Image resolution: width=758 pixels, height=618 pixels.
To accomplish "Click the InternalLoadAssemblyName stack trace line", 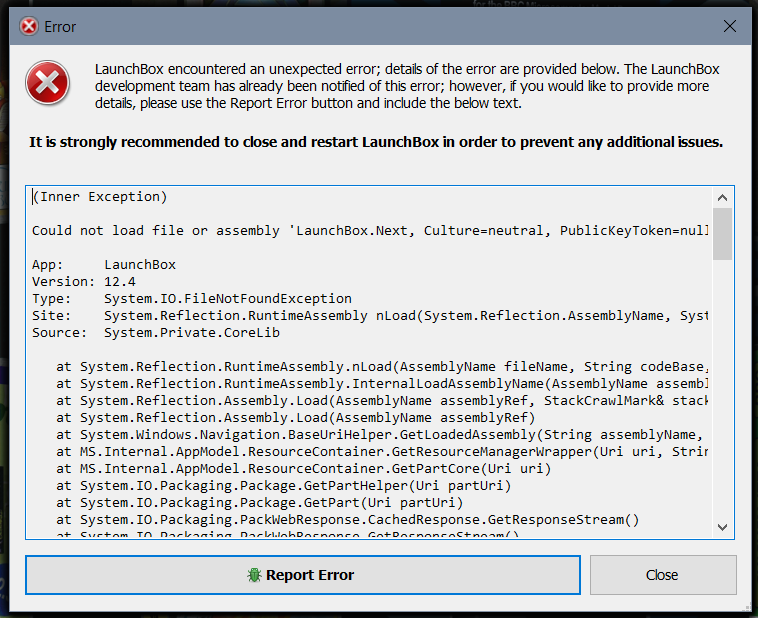I will (x=382, y=383).
